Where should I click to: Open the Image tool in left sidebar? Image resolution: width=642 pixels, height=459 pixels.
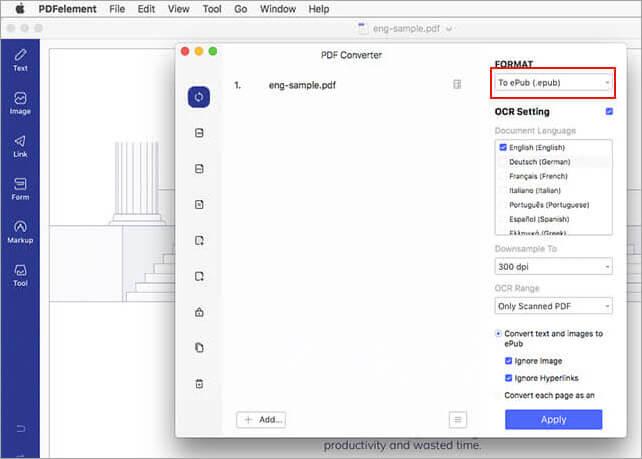(x=20, y=103)
